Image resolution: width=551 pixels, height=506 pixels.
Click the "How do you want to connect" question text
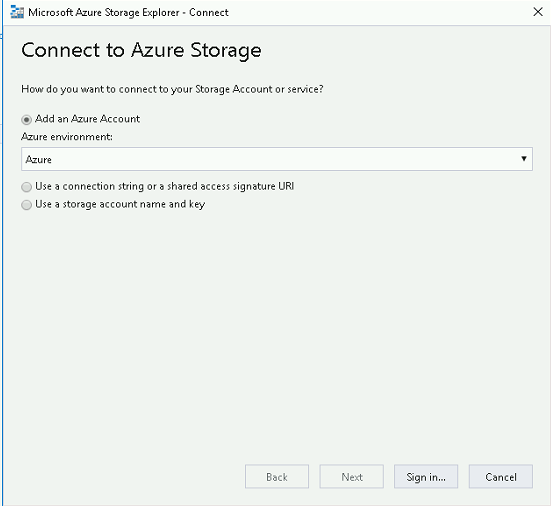172,89
